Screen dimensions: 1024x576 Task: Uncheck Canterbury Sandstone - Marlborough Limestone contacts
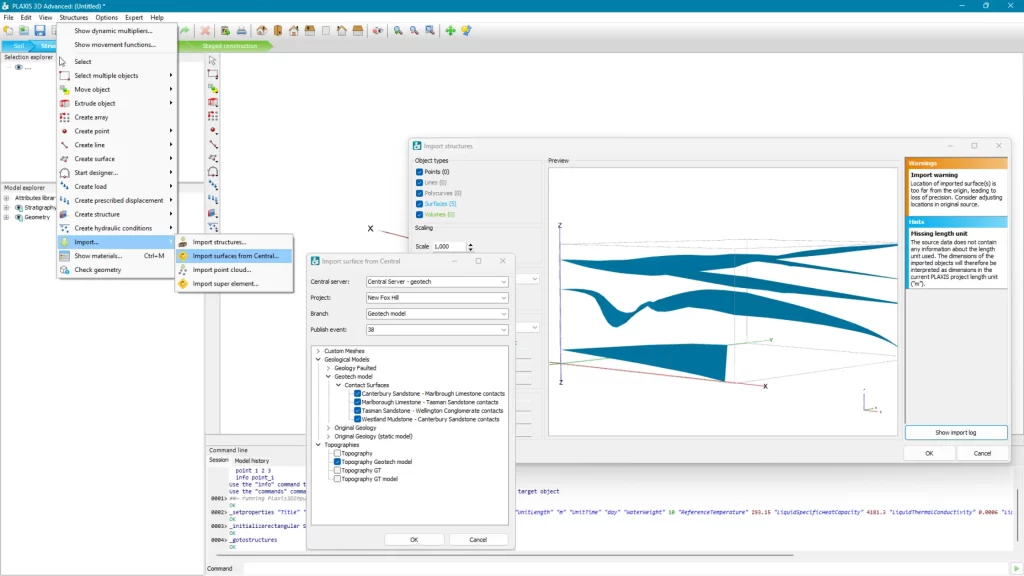(x=356, y=394)
